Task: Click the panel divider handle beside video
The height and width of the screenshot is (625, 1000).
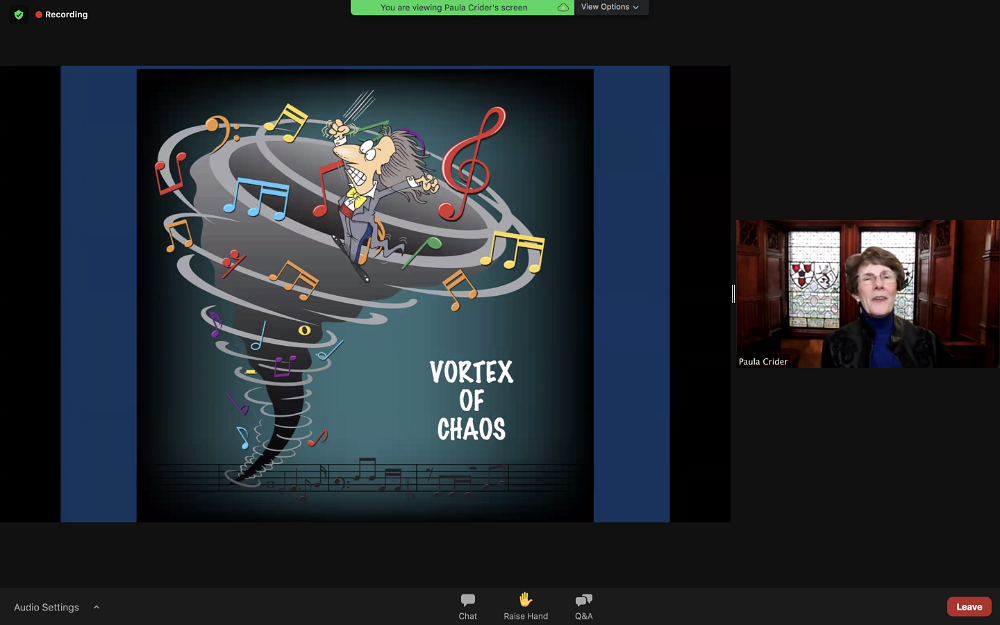Action: 733,293
